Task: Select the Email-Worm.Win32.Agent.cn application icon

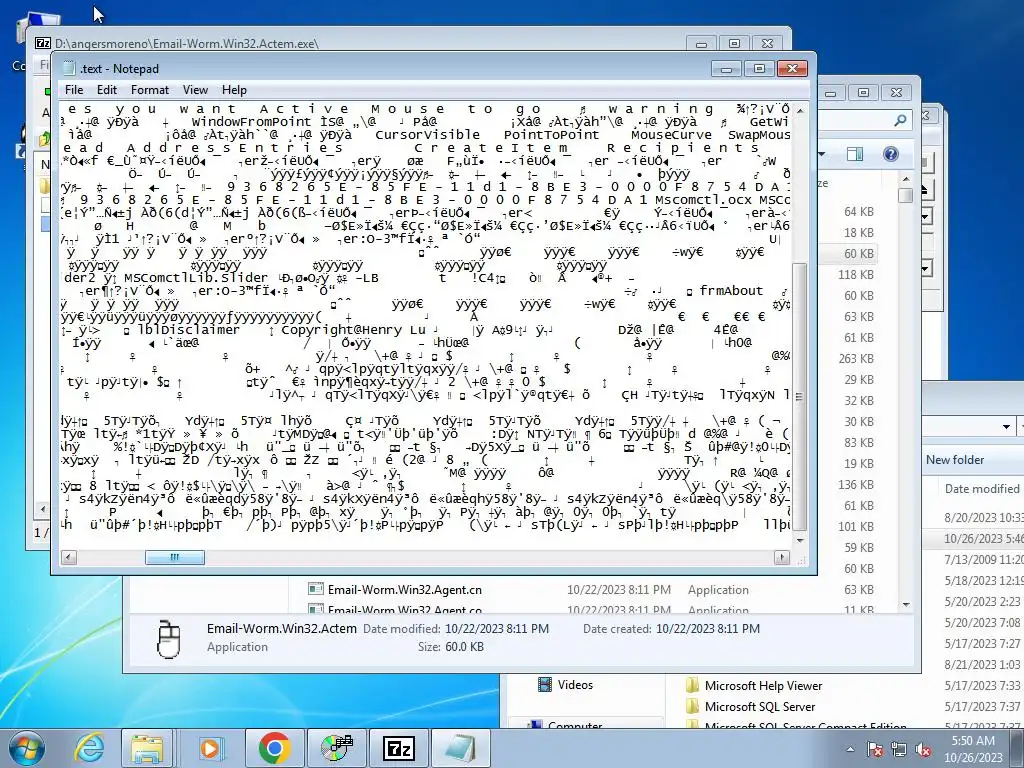Action: (315, 589)
